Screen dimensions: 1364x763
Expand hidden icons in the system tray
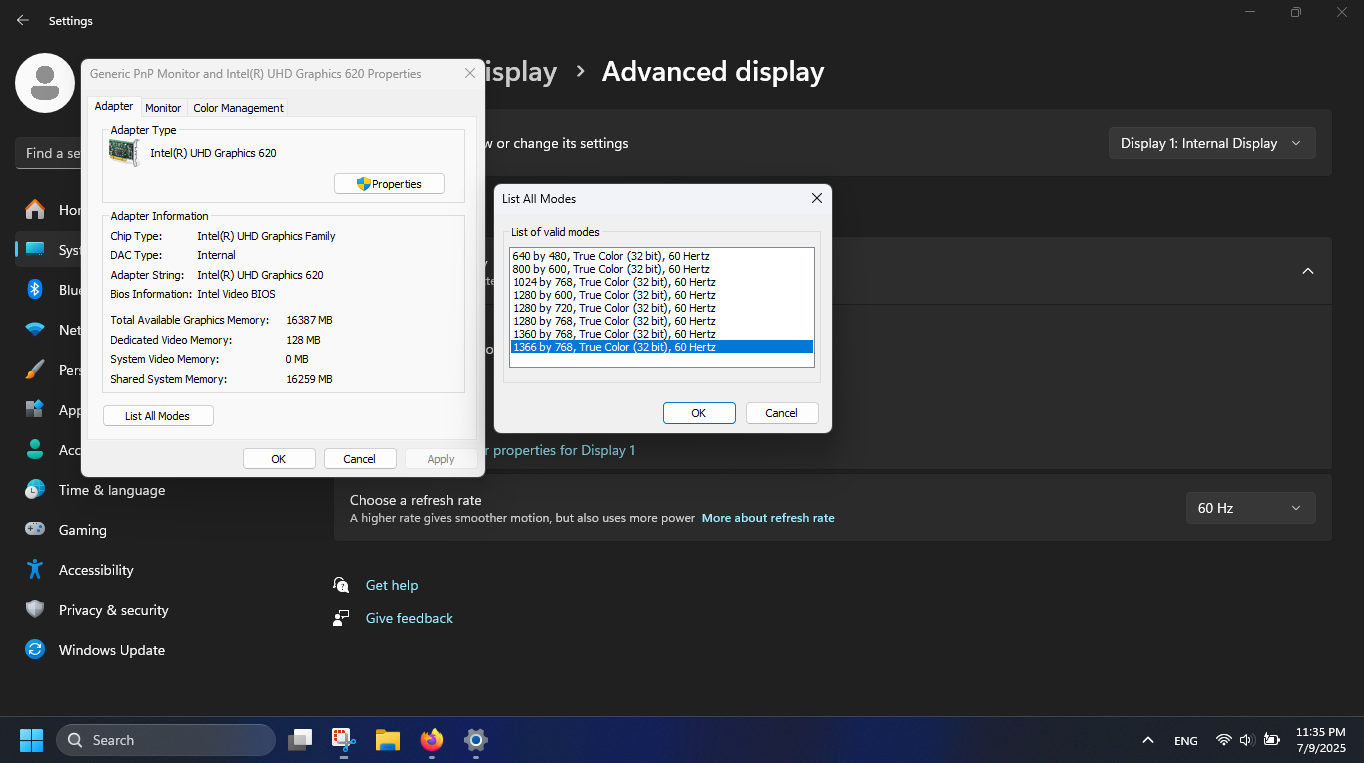1147,740
